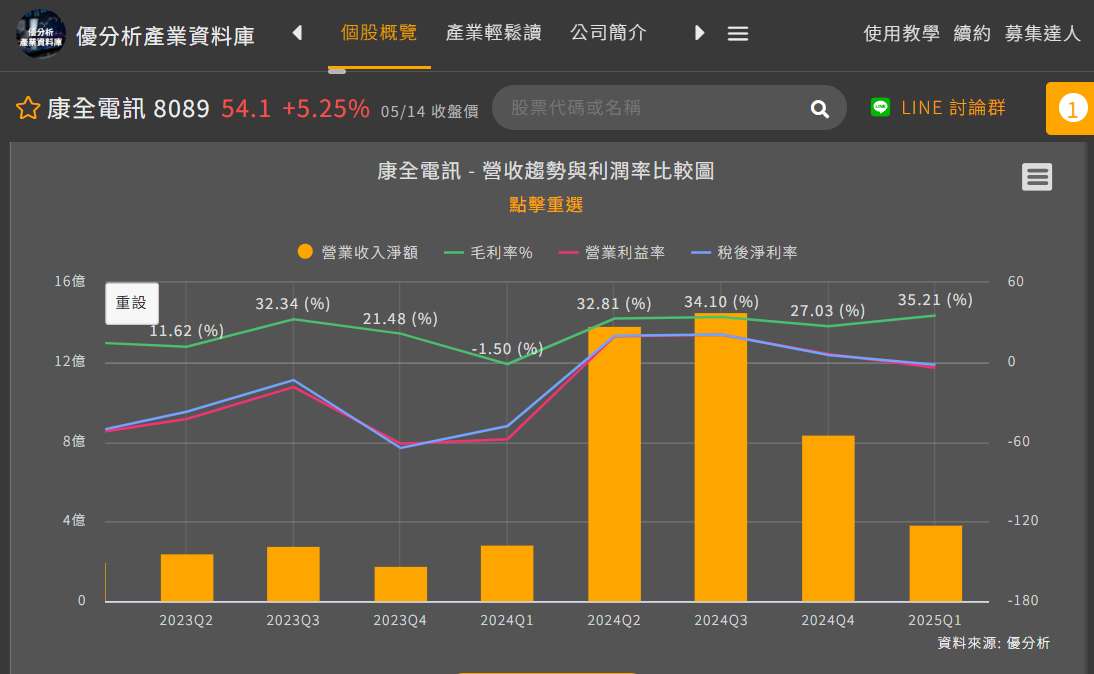Switch to the 產業輕鬆讀 tab

pos(493,33)
